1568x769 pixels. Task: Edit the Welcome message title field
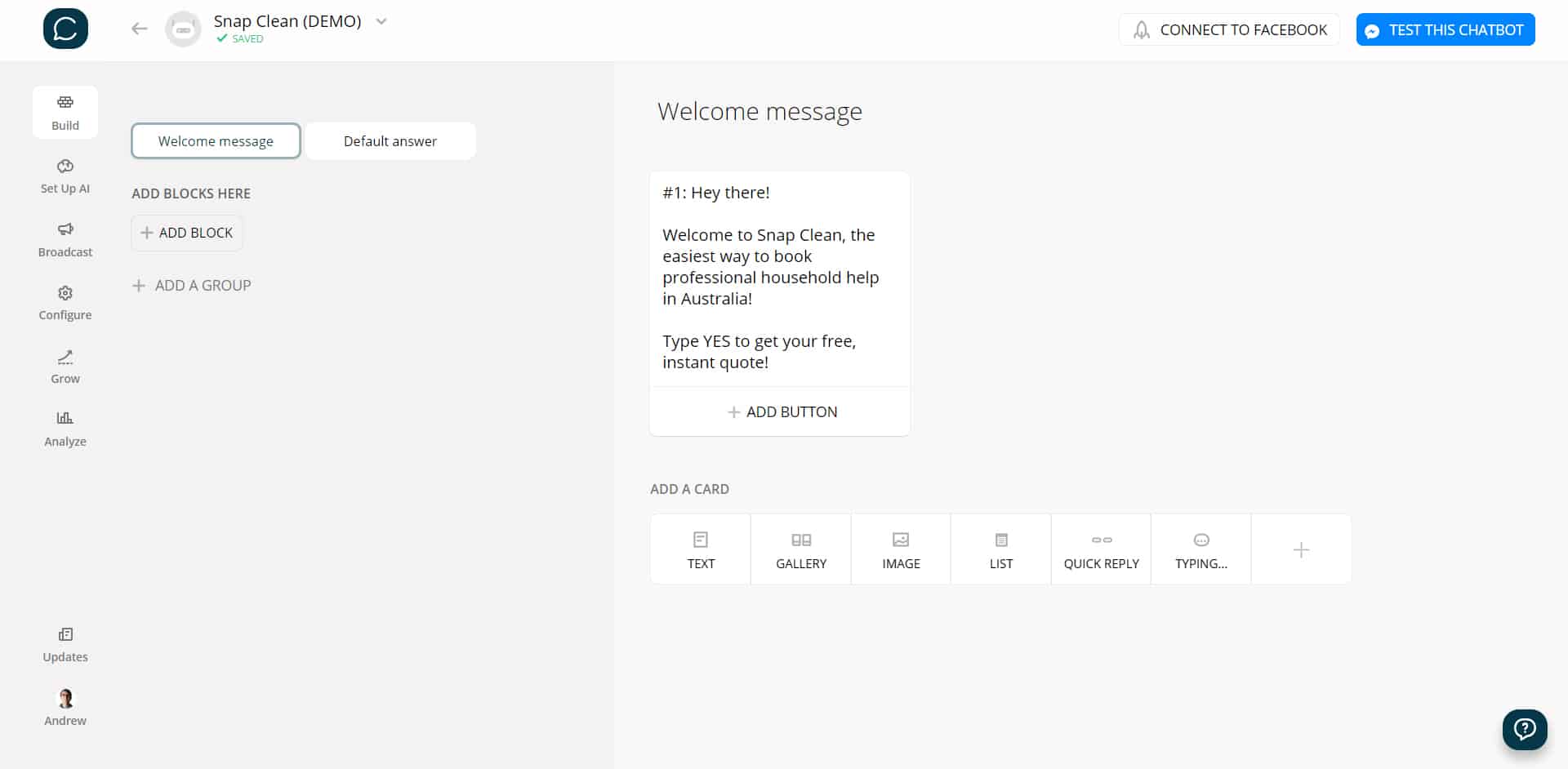[759, 111]
